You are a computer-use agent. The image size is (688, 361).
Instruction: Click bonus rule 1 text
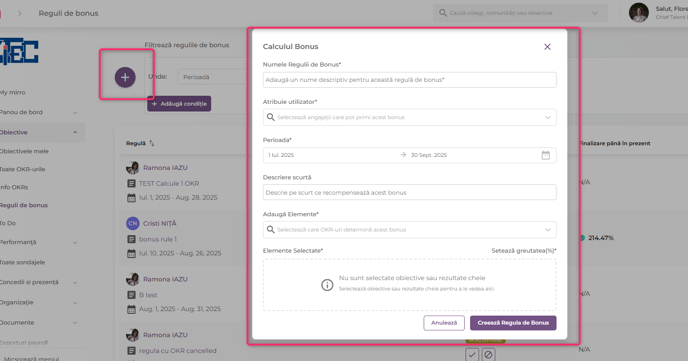pyautogui.click(x=158, y=239)
